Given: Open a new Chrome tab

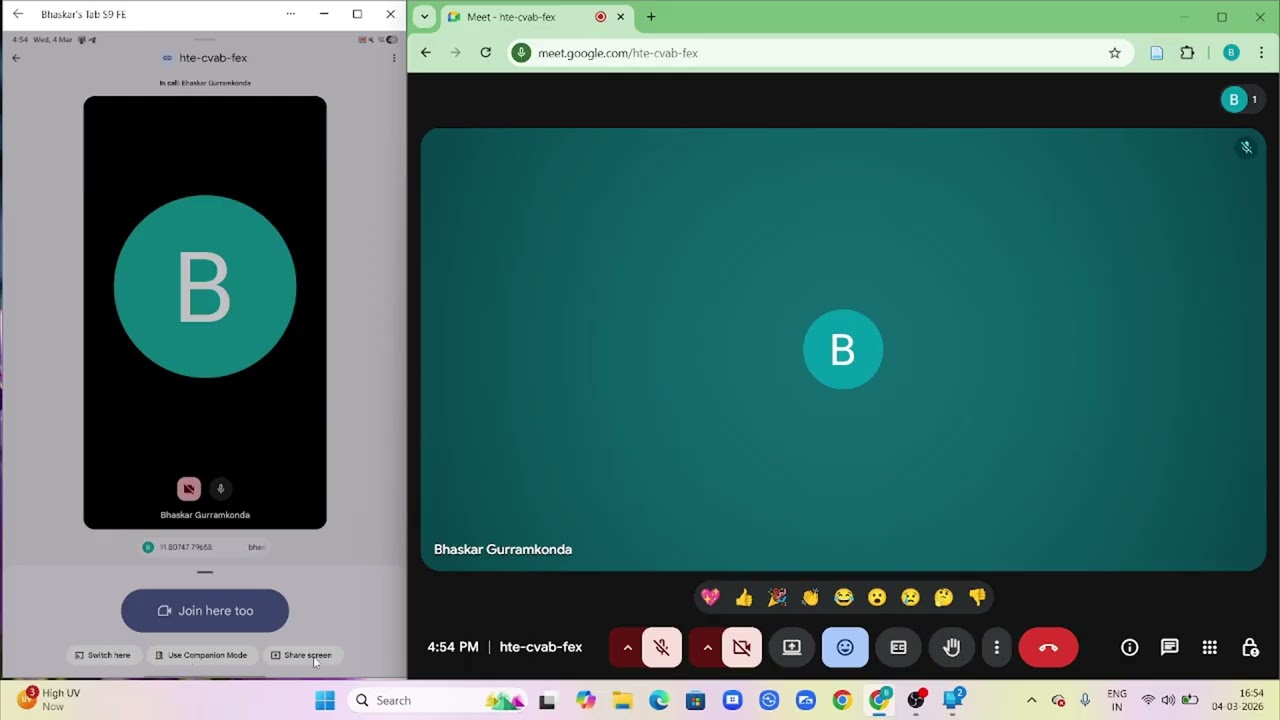Looking at the screenshot, I should (x=651, y=17).
